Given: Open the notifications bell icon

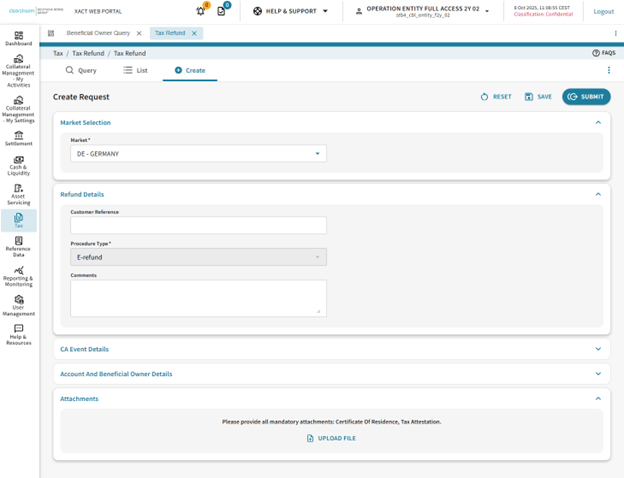Looking at the screenshot, I should click(201, 11).
